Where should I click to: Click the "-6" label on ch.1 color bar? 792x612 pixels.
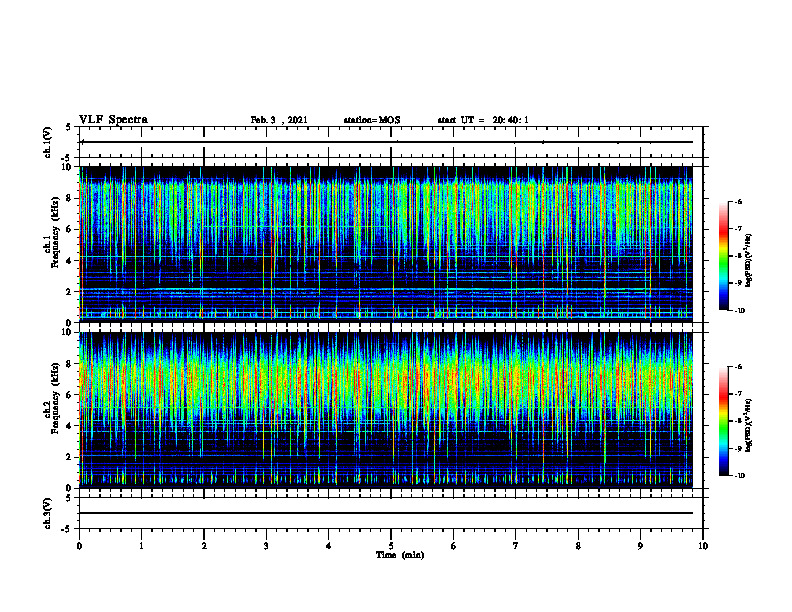739,202
